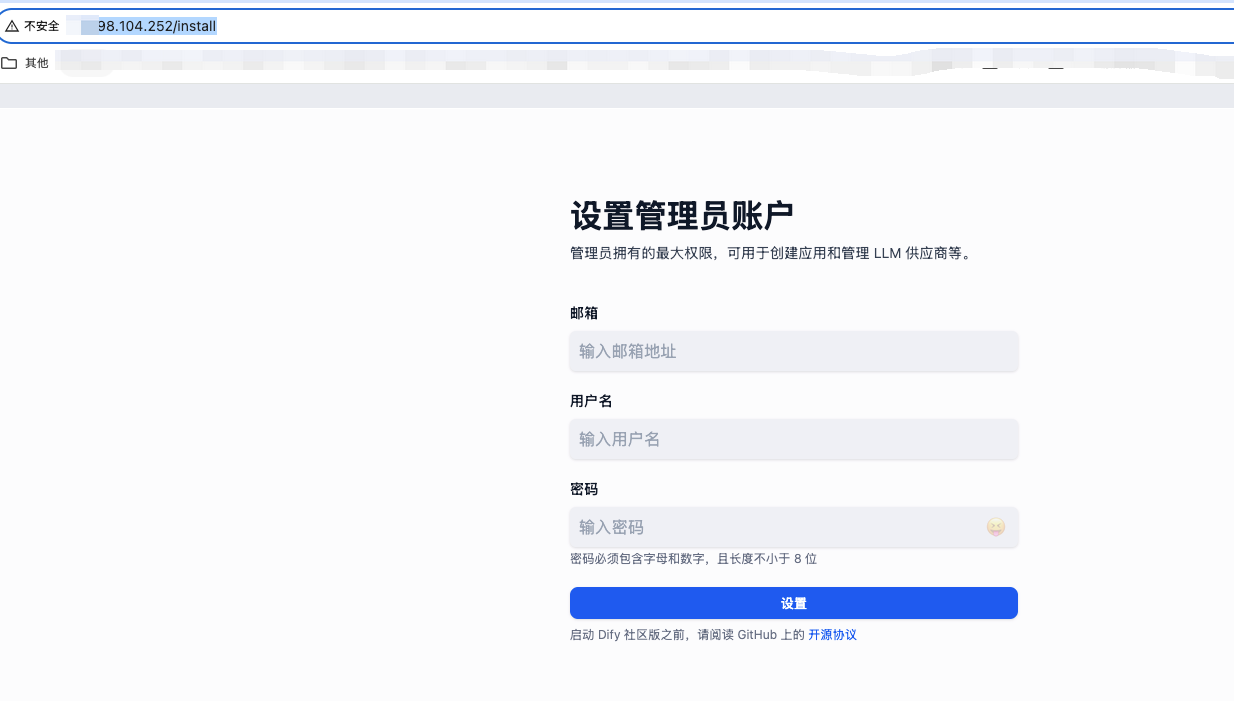Click the administrator permissions description text
This screenshot has width=1234, height=701.
click(x=771, y=253)
